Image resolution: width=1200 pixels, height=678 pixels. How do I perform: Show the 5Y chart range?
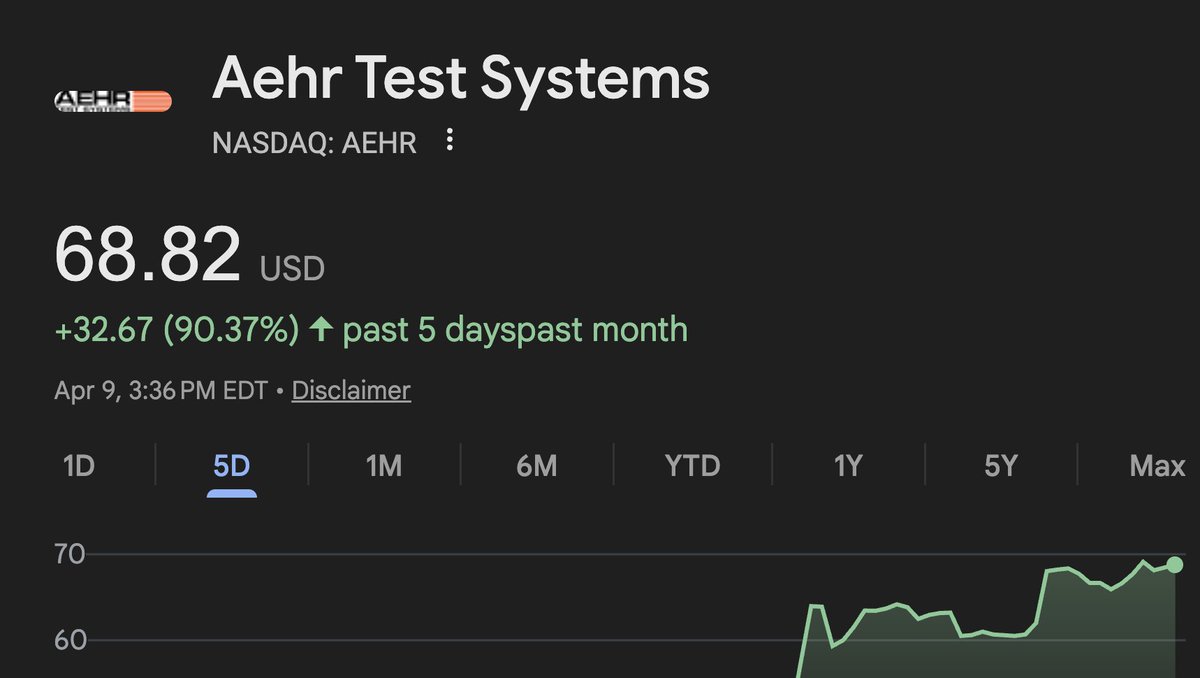pos(1000,466)
